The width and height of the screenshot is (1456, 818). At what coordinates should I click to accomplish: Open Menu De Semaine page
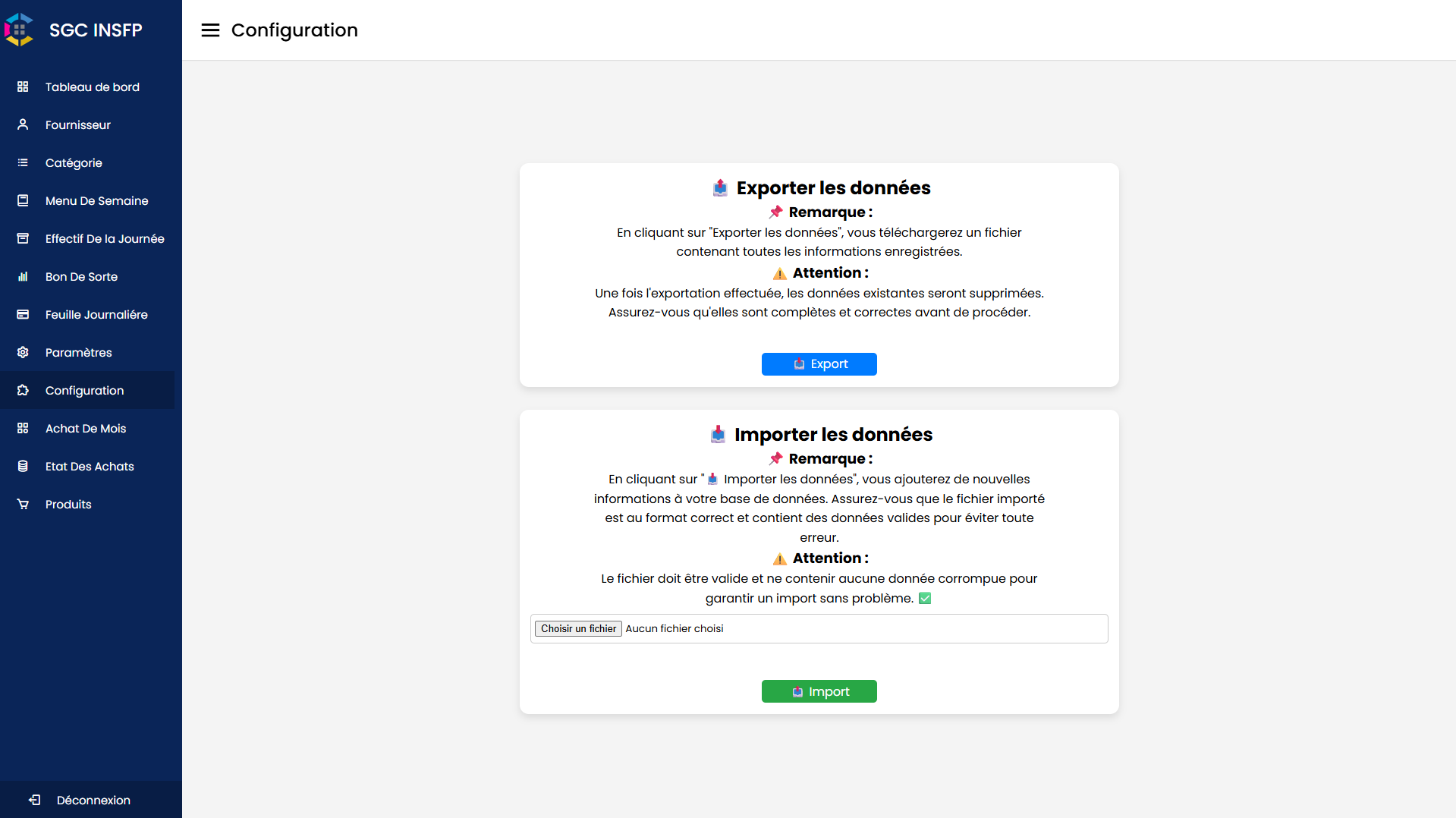[x=96, y=200]
